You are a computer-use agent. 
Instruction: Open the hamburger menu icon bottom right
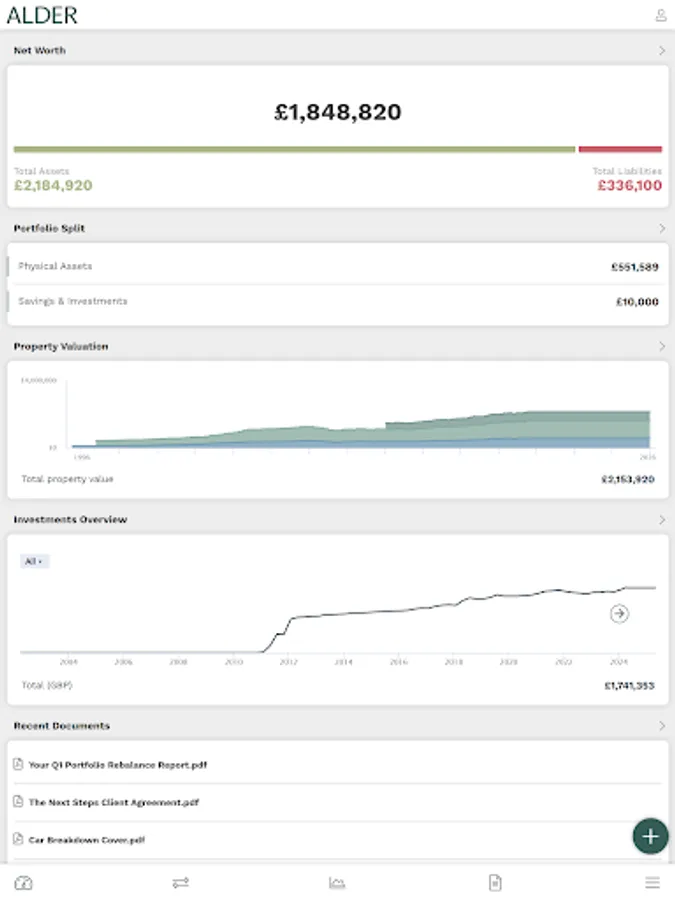(652, 882)
